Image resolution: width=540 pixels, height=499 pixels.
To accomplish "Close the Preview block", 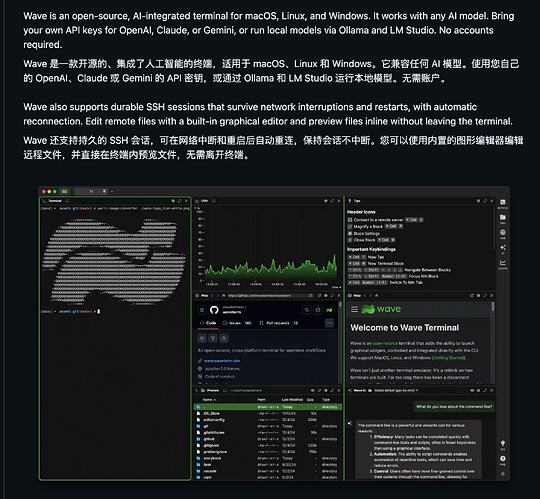I will coord(339,390).
